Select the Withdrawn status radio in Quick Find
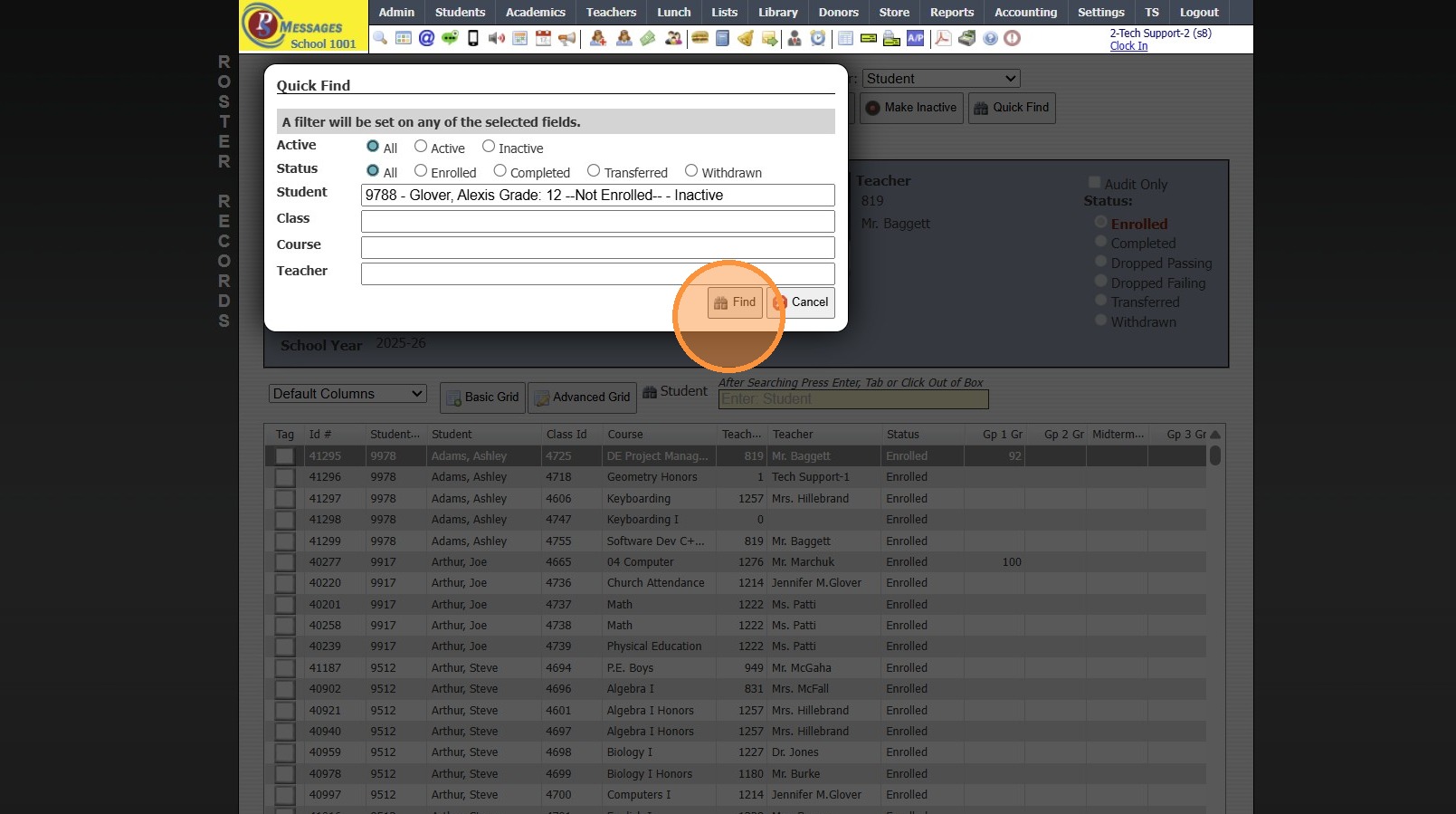This screenshot has height=814, width=1456. pos(691,171)
